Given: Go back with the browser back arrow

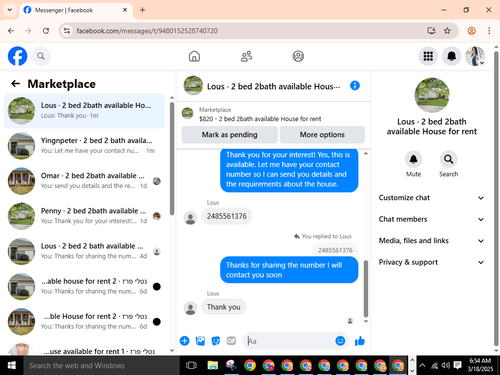Looking at the screenshot, I should [x=11, y=31].
